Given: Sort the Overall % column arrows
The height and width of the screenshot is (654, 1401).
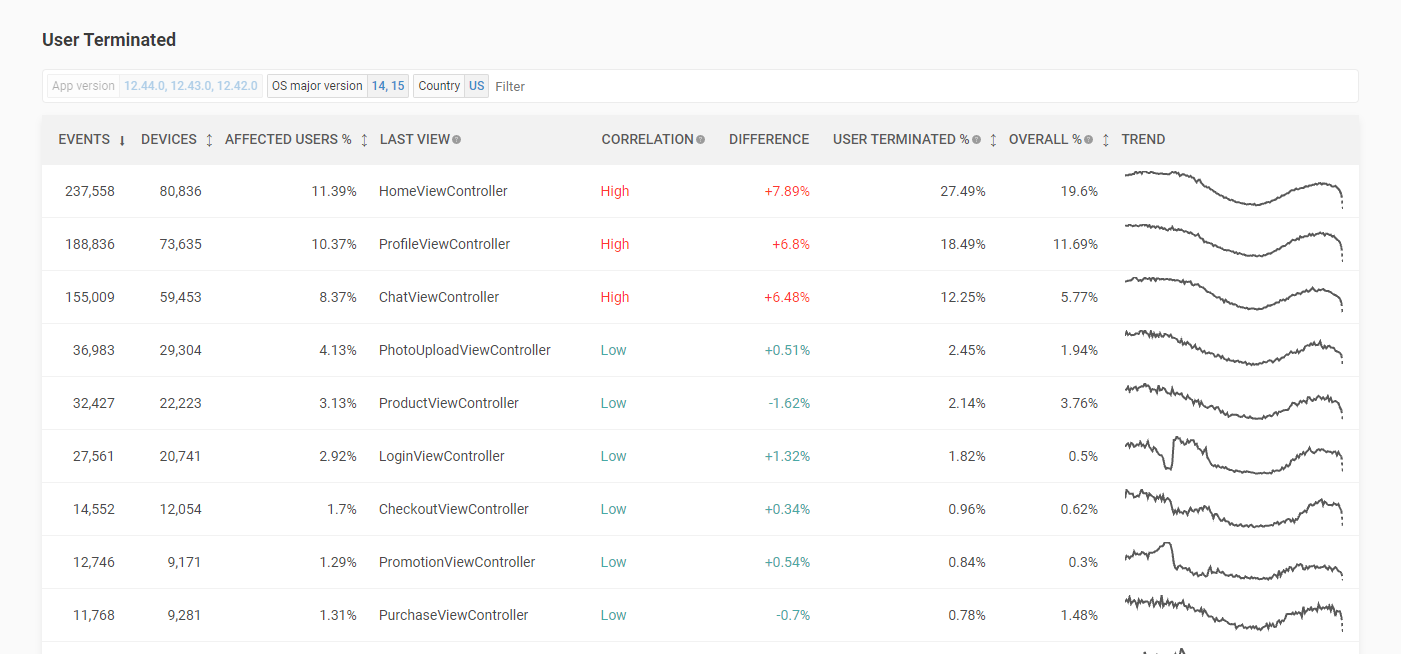Looking at the screenshot, I should tap(1105, 140).
